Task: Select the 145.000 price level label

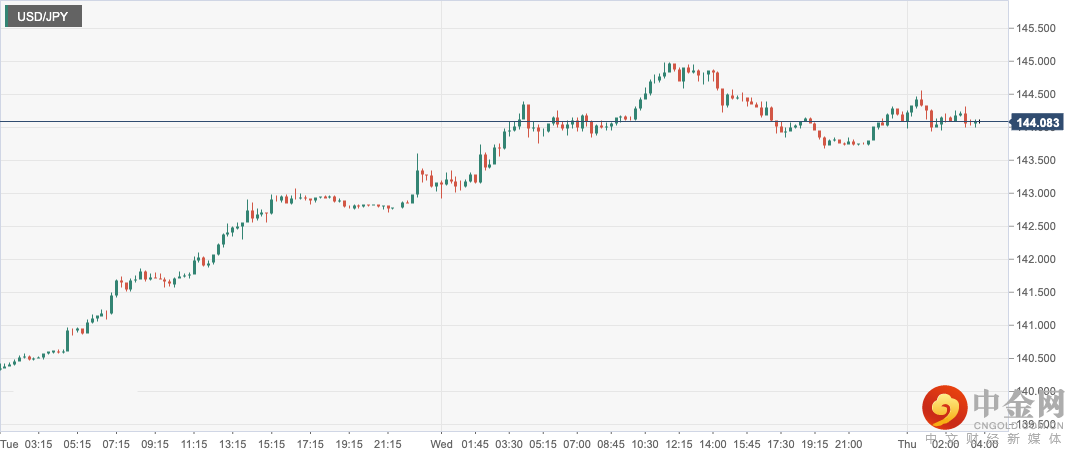Action: (x=1034, y=62)
